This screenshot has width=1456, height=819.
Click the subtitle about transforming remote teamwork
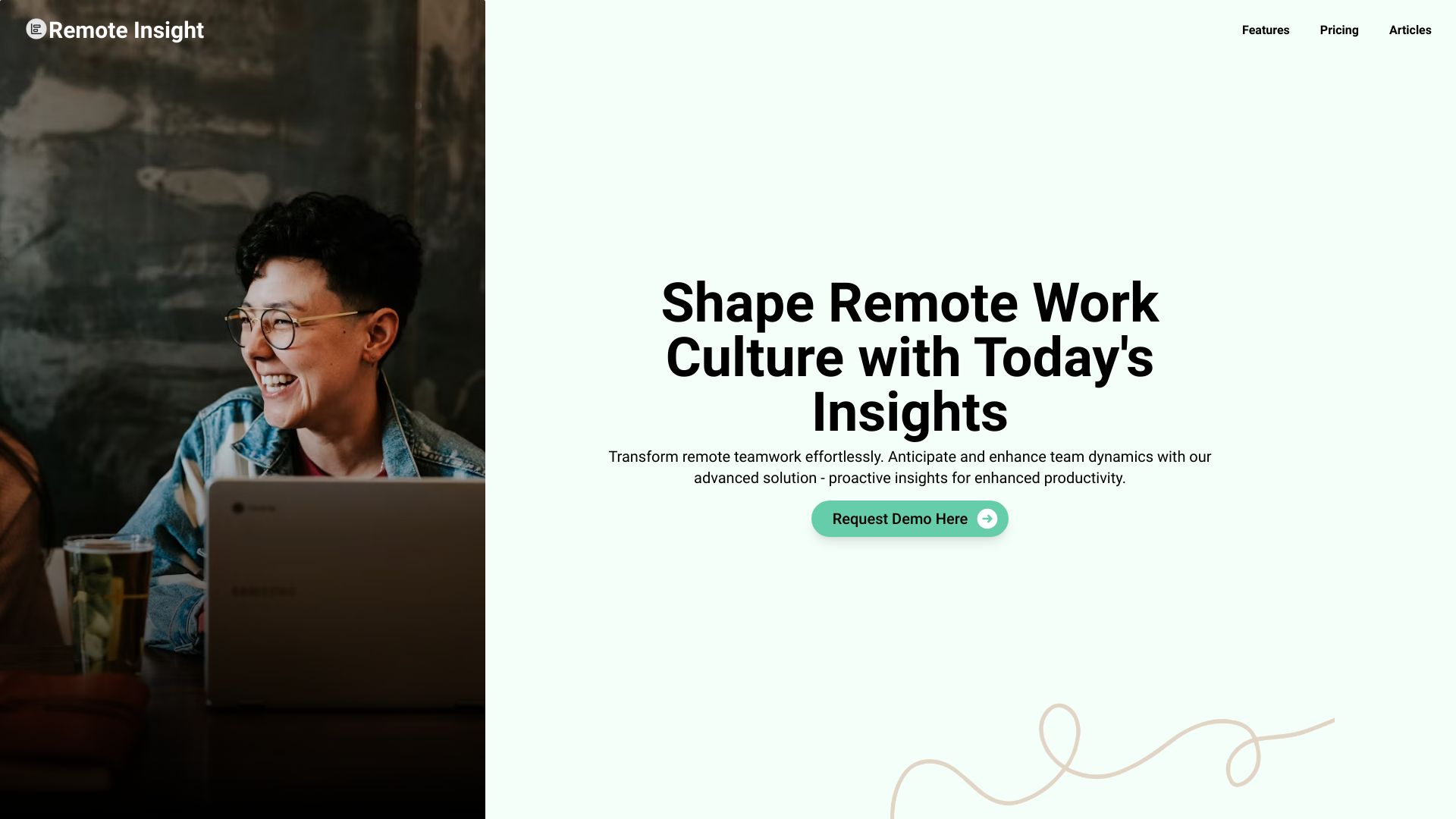[909, 467]
